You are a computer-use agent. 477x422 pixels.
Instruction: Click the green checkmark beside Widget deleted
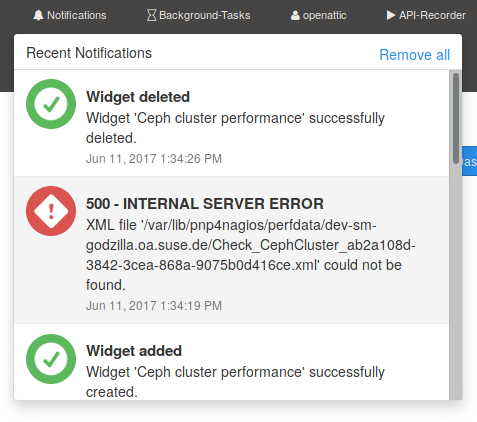[51, 104]
